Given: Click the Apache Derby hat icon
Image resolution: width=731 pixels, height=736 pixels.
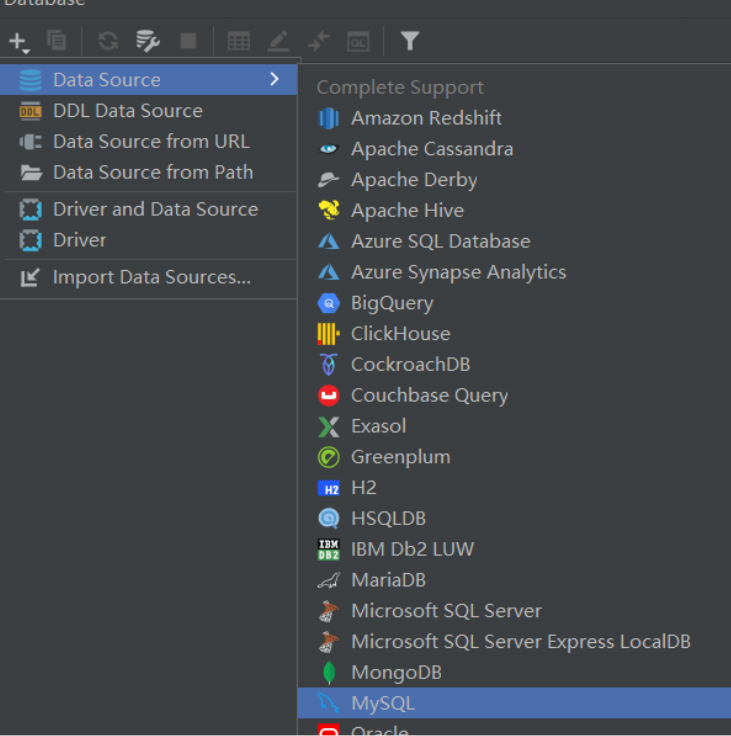Looking at the screenshot, I should click(328, 180).
